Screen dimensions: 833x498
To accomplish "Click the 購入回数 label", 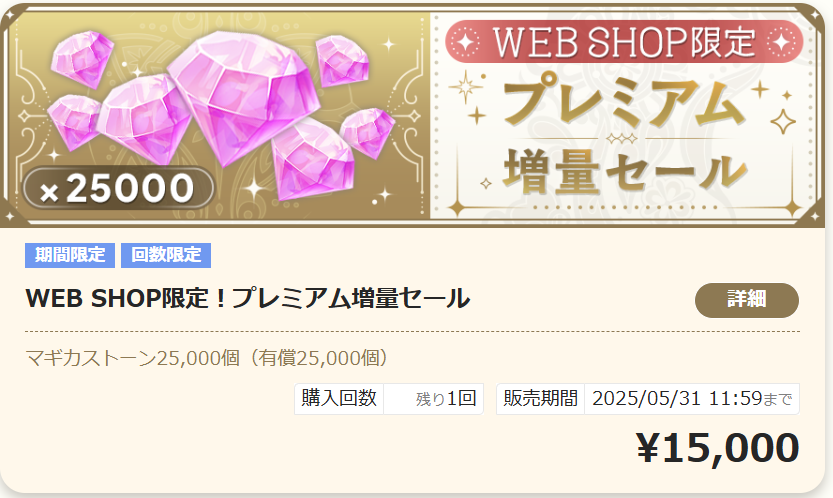I will [x=339, y=399].
